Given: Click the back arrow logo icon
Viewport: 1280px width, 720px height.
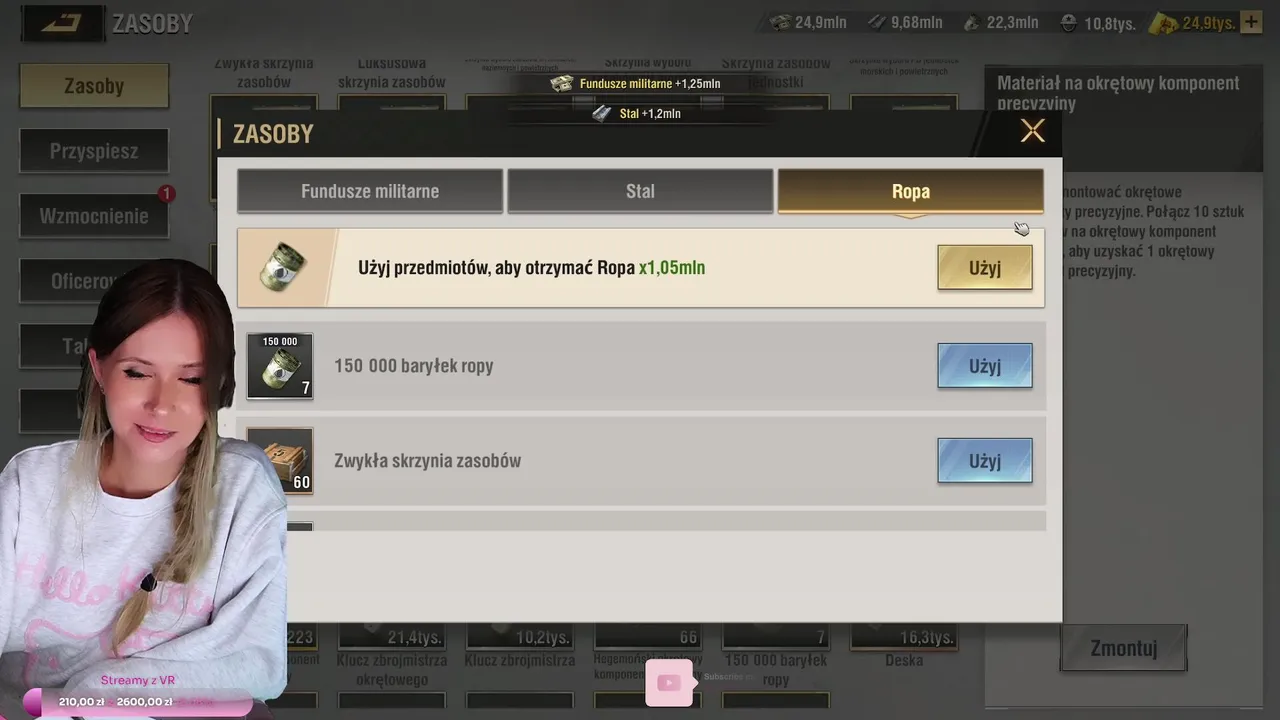Looking at the screenshot, I should point(62,23).
